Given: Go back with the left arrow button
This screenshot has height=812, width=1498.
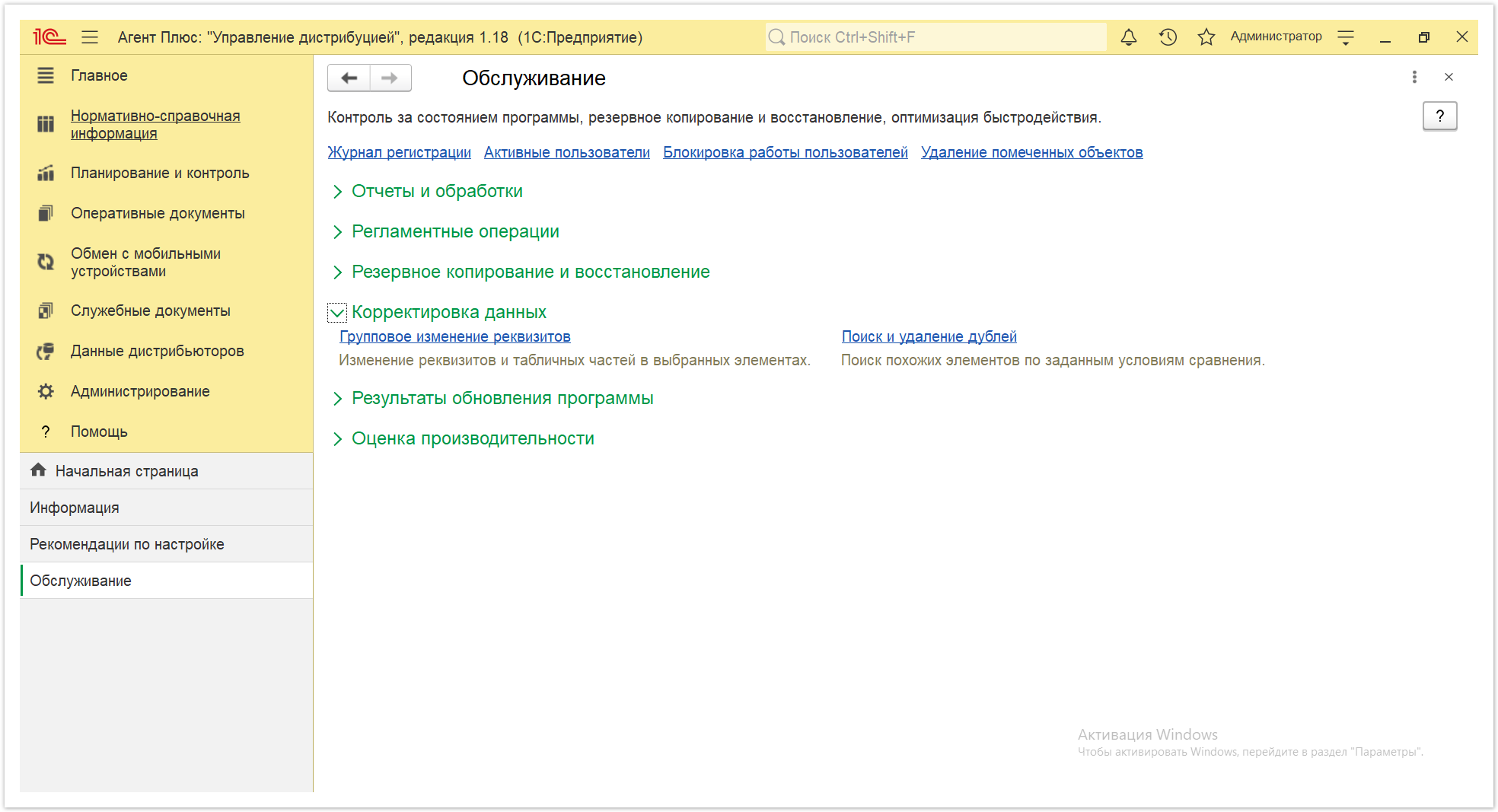Looking at the screenshot, I should click(x=349, y=78).
